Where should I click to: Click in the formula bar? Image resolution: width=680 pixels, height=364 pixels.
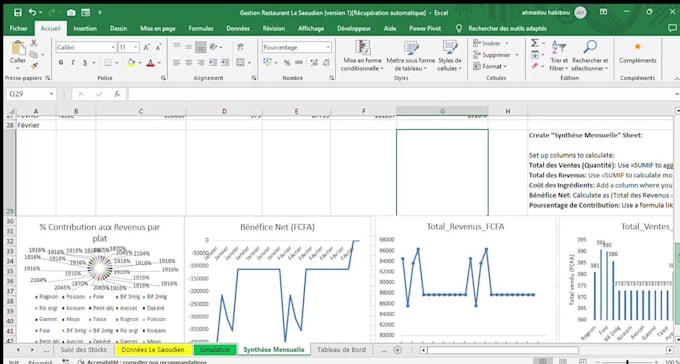click(401, 94)
